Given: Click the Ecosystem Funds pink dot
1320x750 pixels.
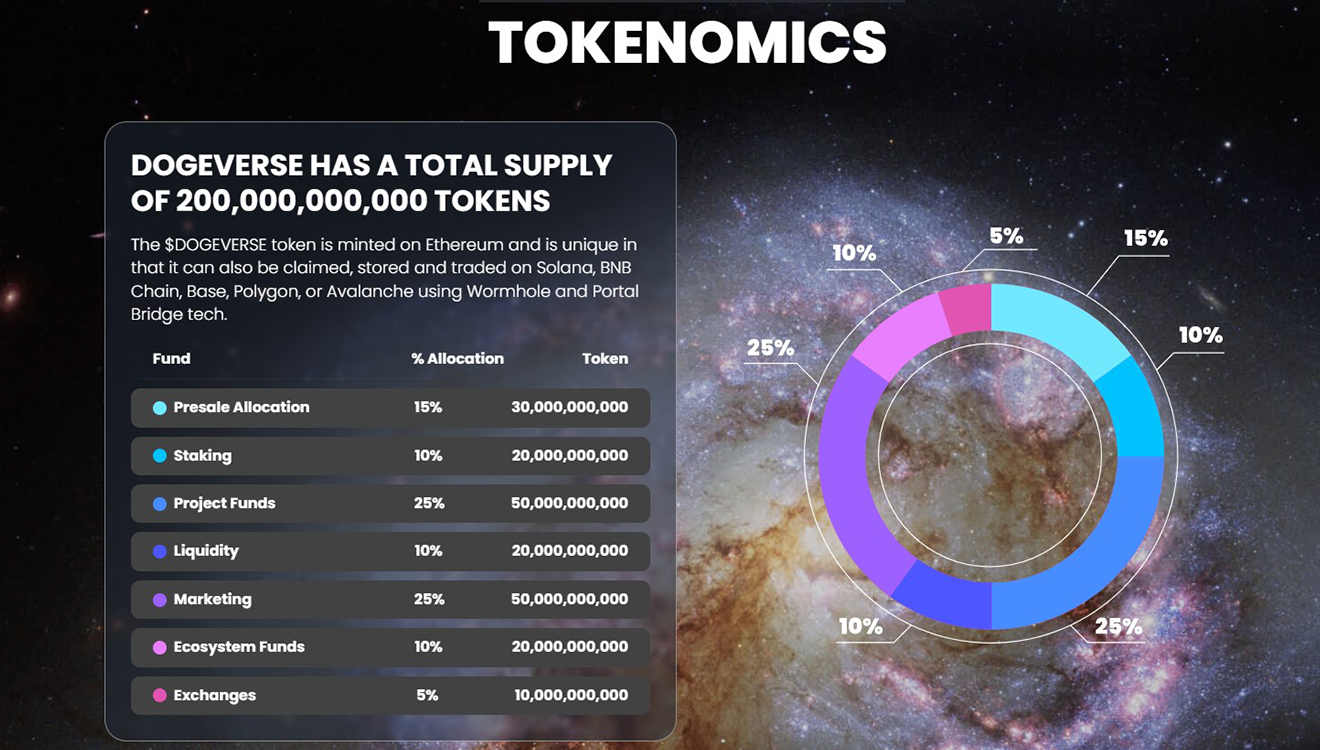Looking at the screenshot, I should (160, 648).
